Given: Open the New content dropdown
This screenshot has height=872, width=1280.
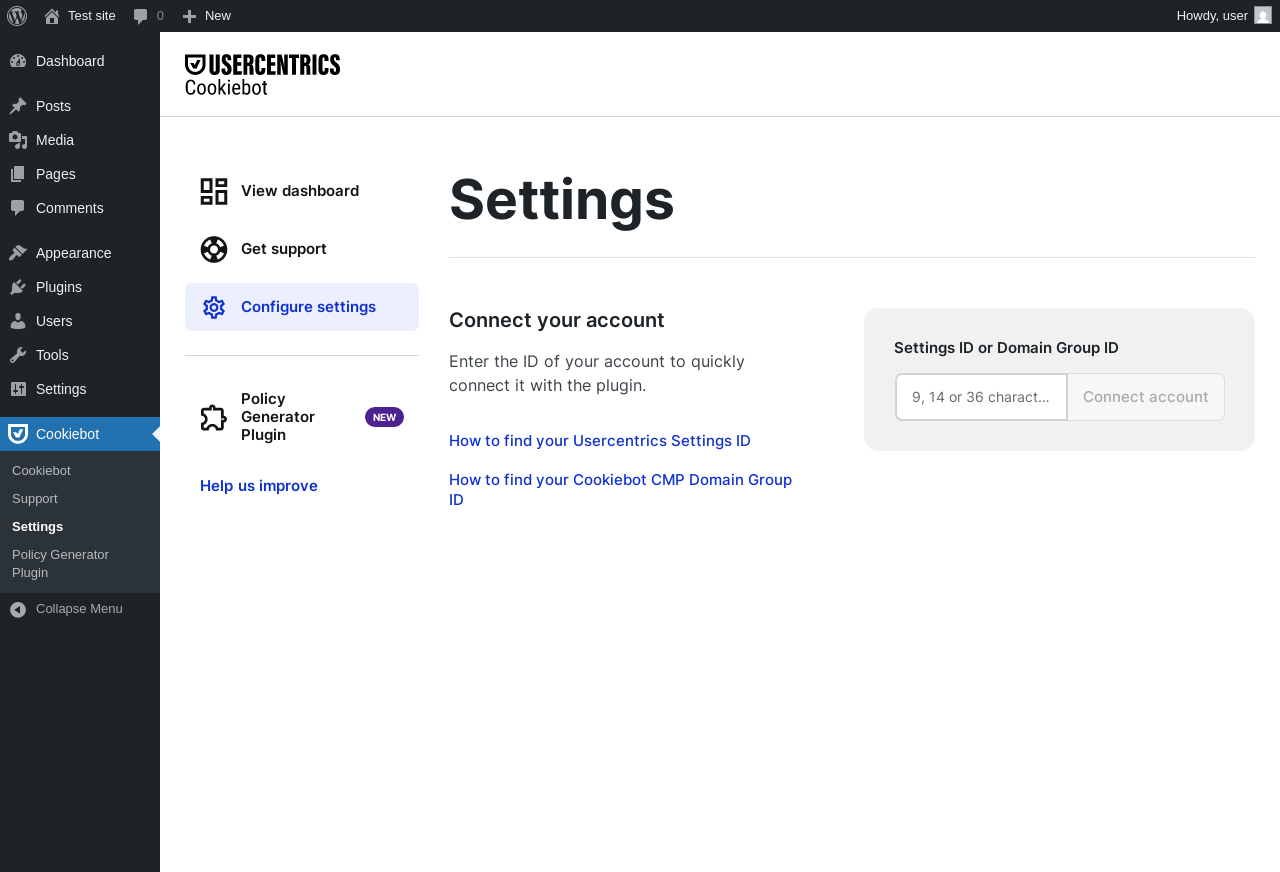Looking at the screenshot, I should 207,16.
